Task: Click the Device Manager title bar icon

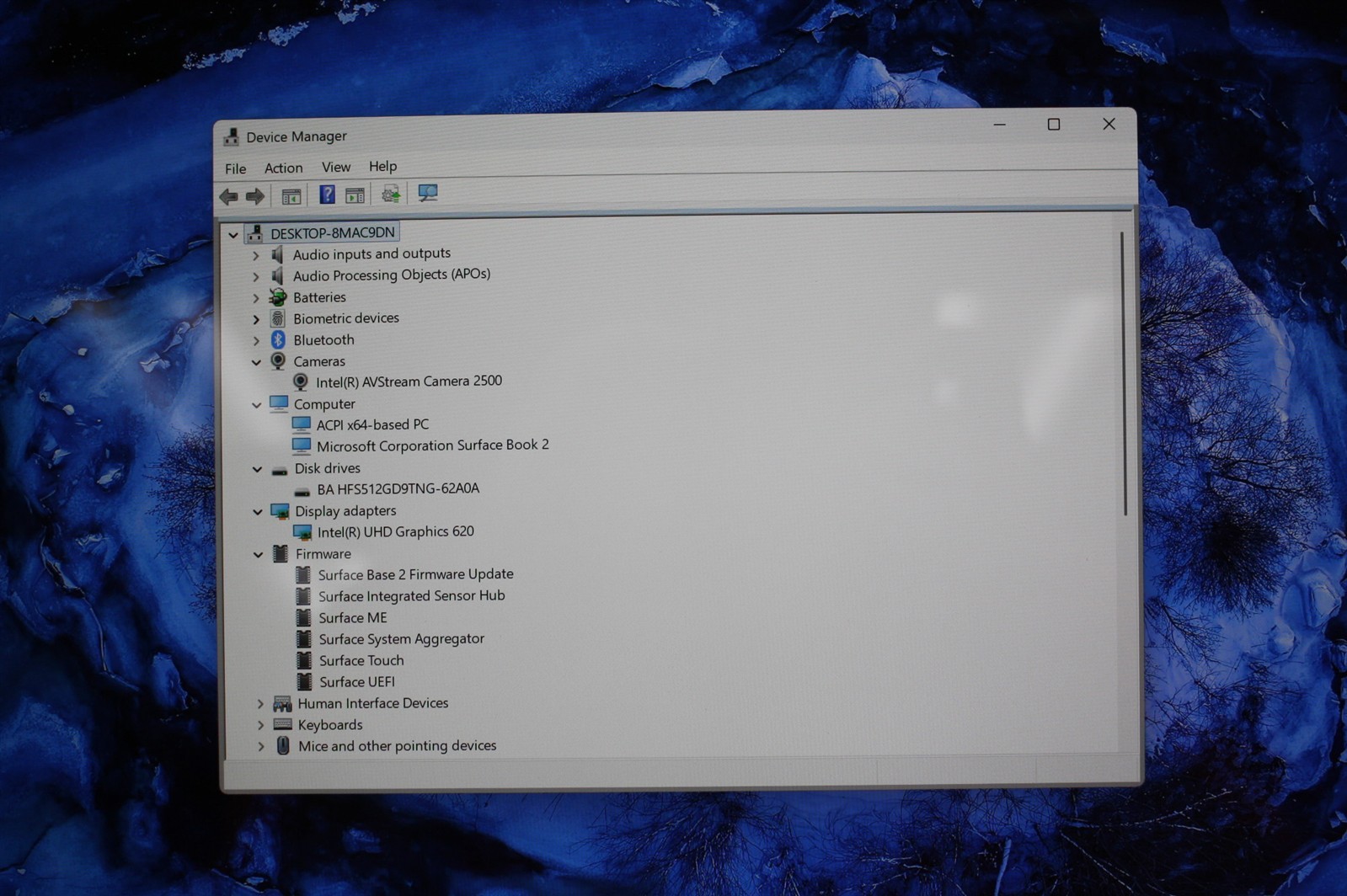Action: [x=231, y=137]
